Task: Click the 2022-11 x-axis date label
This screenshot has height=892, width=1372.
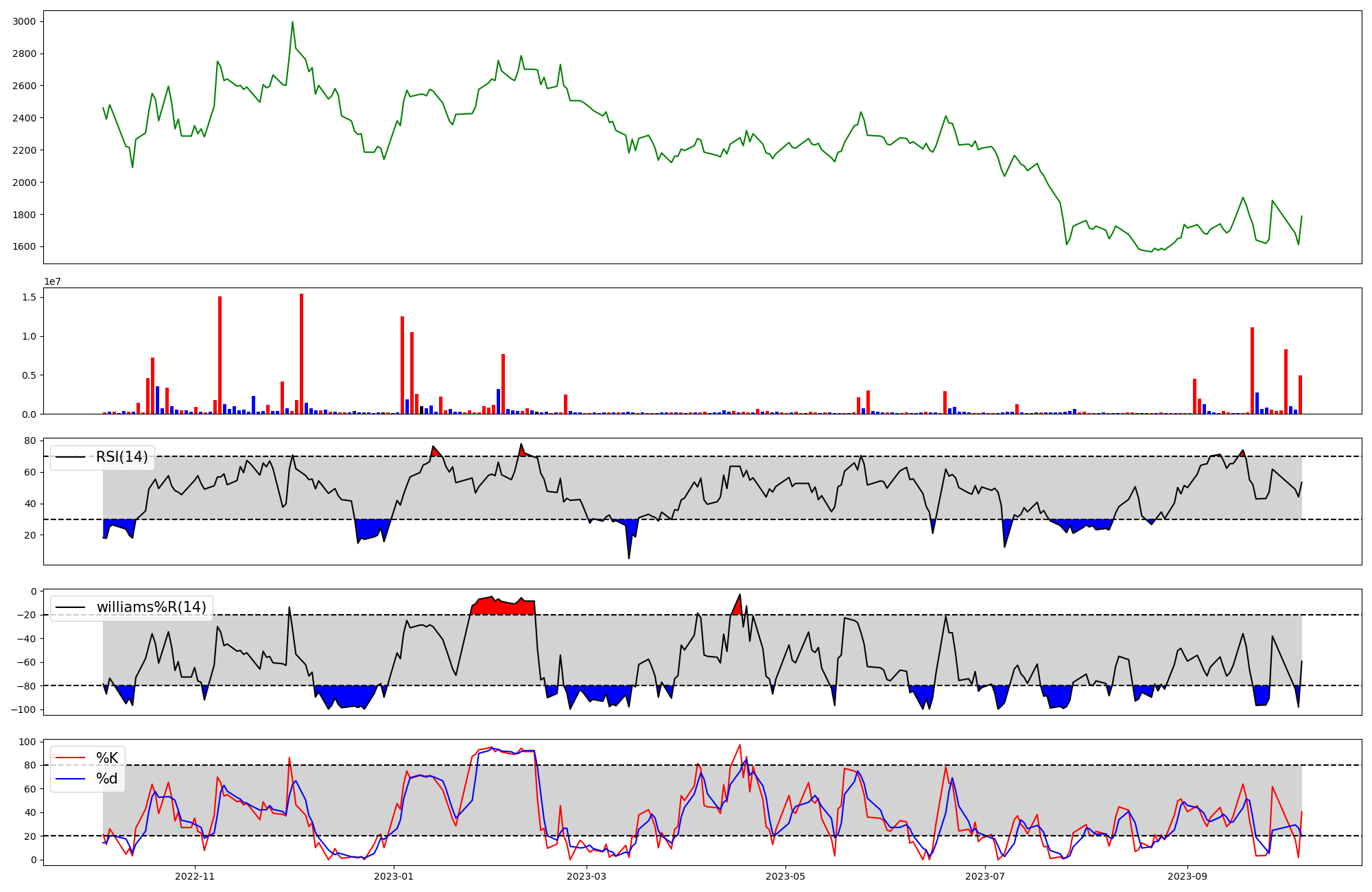Action: (x=196, y=876)
